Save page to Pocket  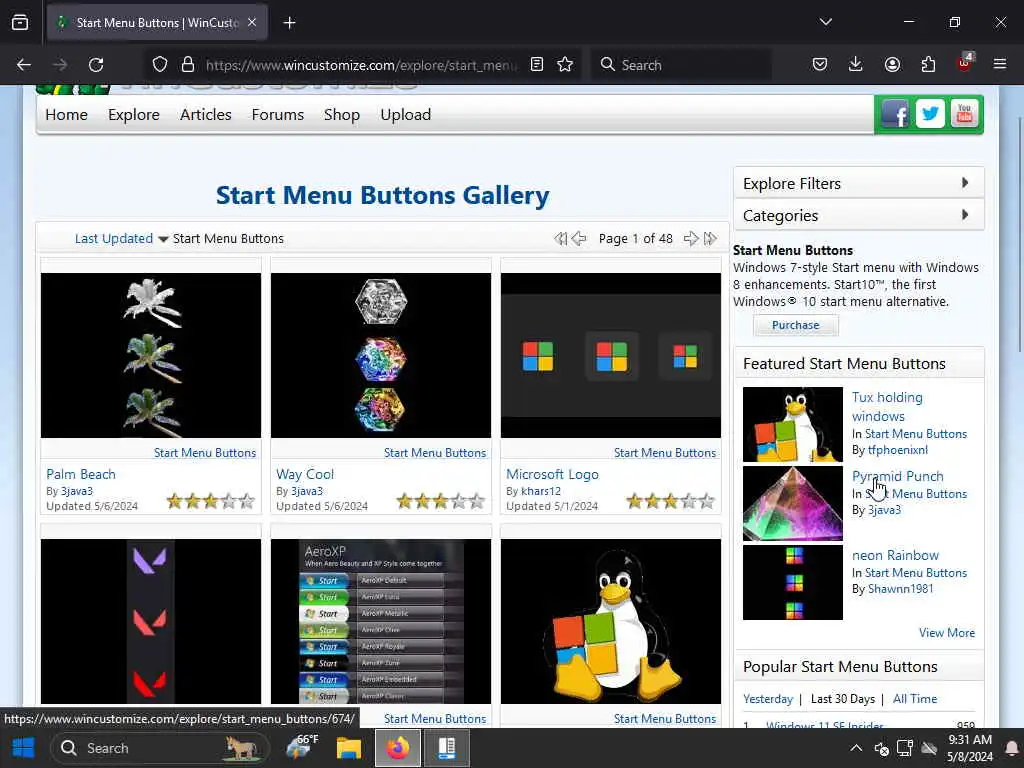[820, 65]
